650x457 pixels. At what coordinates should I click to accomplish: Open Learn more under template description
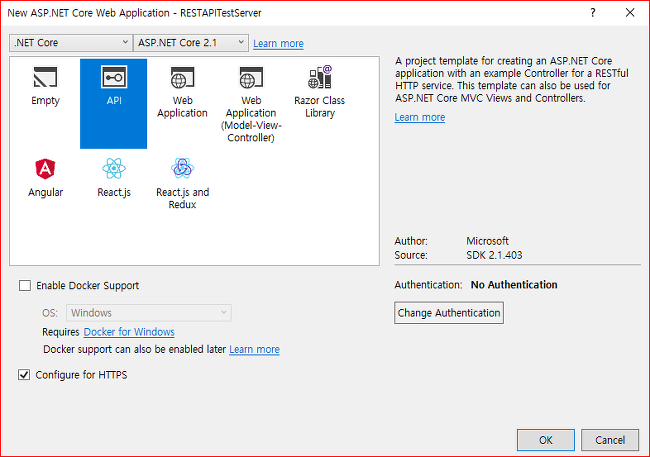(x=420, y=117)
